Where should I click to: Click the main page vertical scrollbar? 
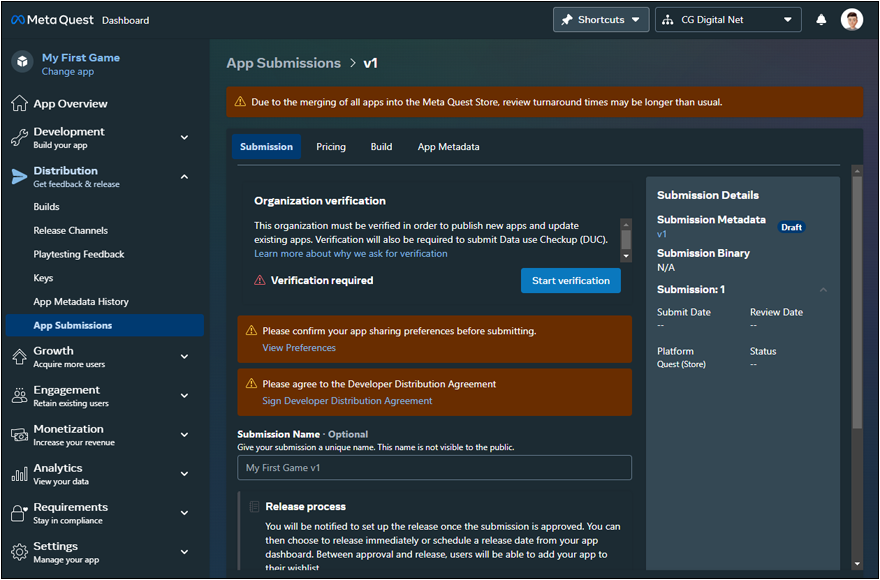click(x=856, y=303)
